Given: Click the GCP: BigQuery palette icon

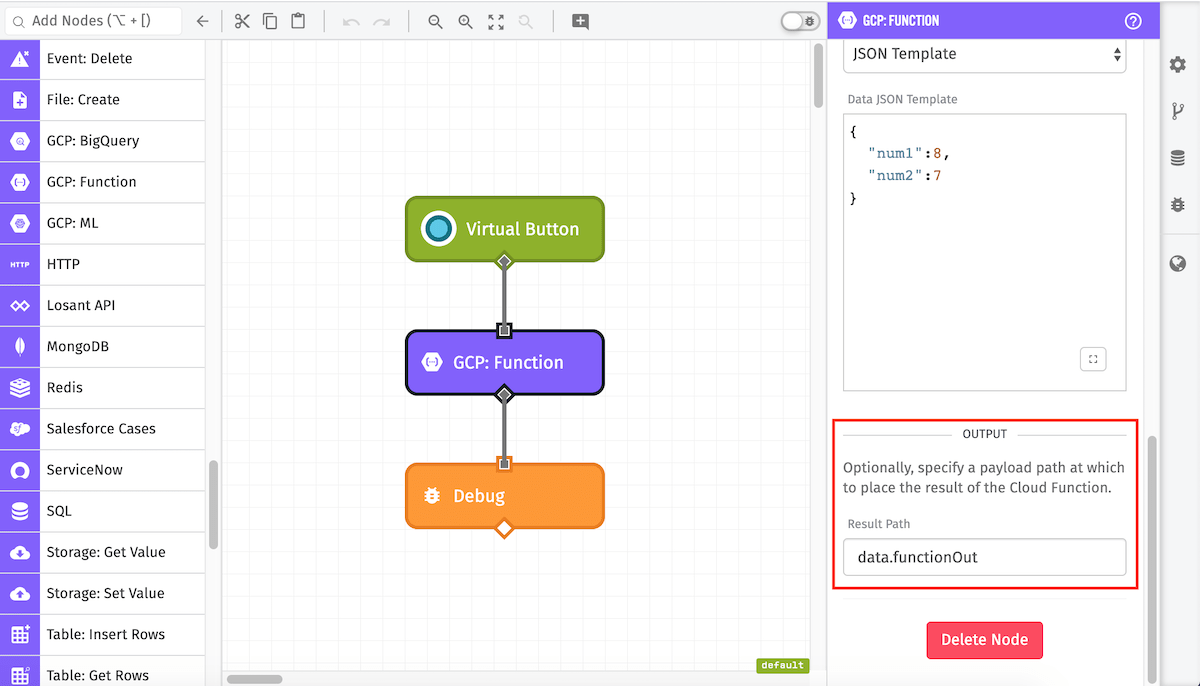Looking at the screenshot, I should tap(20, 141).
